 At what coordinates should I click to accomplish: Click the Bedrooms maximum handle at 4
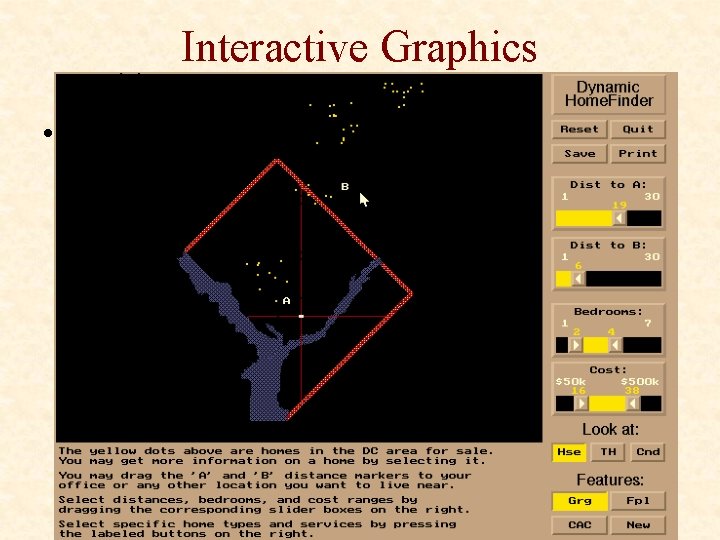pyautogui.click(x=615, y=345)
